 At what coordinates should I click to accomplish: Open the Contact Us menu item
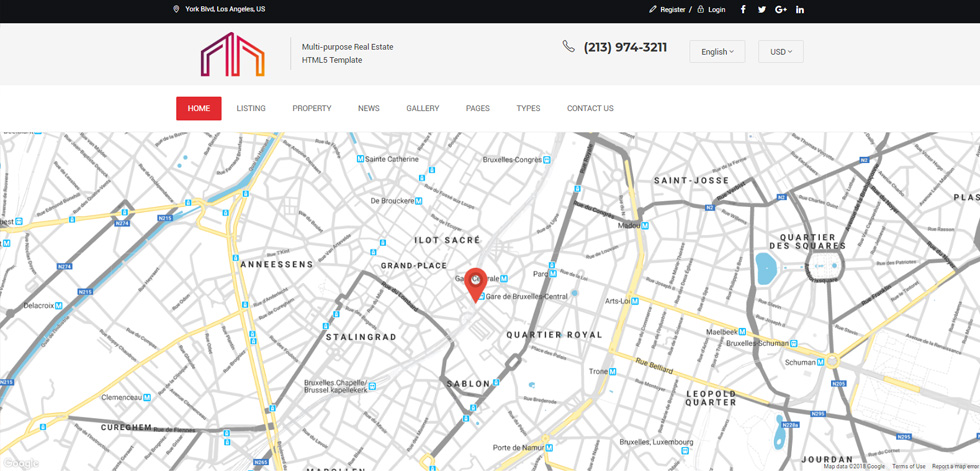click(x=590, y=108)
